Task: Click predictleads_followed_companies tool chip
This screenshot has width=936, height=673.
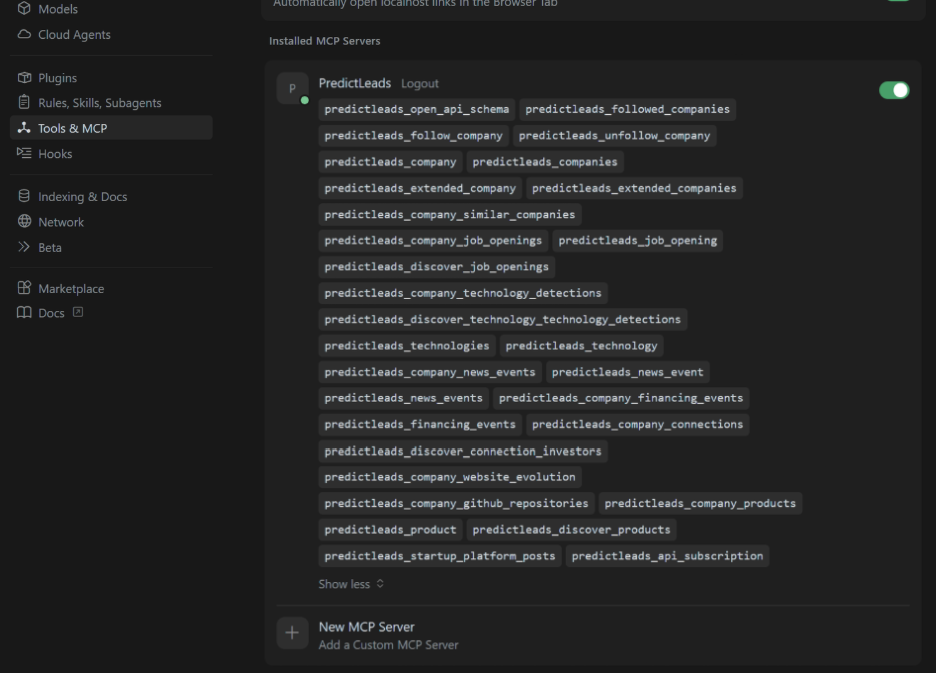Action: 627,109
